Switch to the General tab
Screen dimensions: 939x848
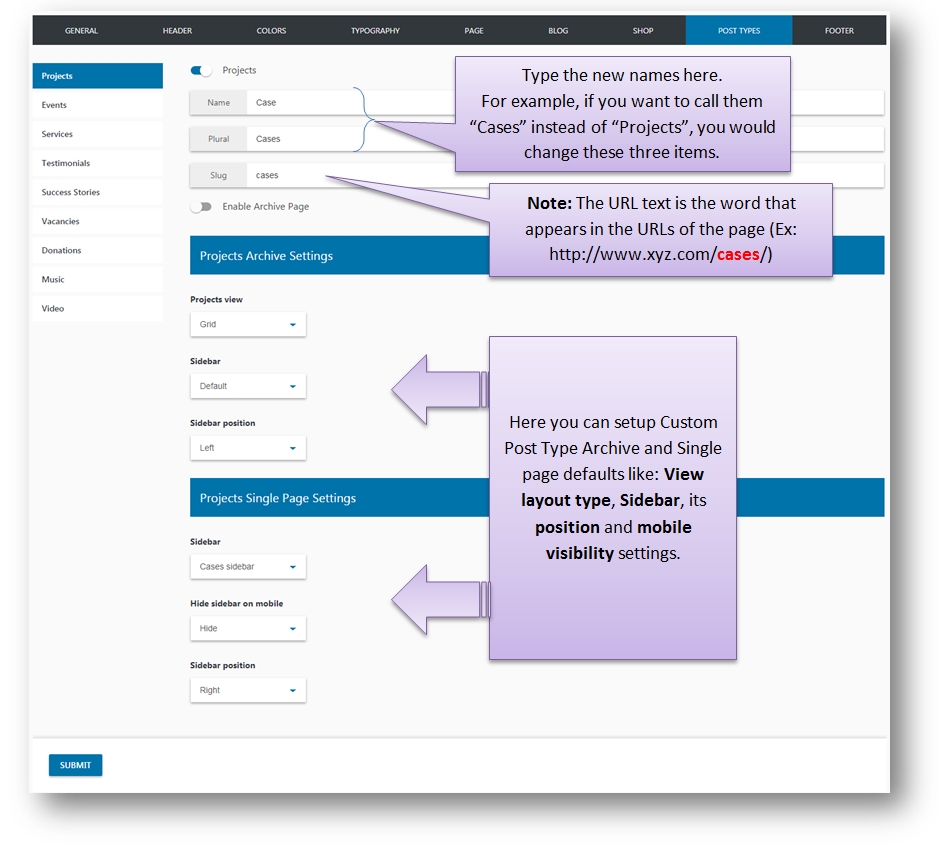81,31
